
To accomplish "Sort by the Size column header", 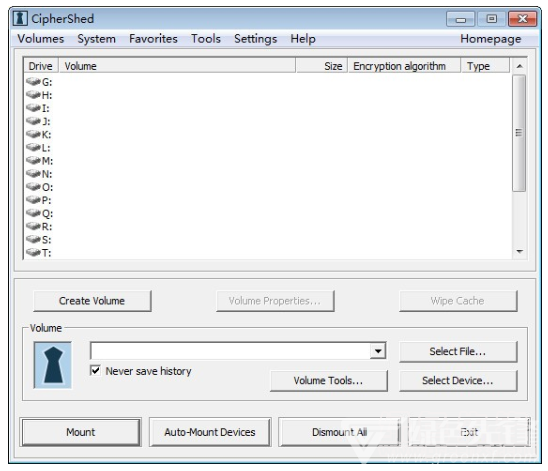I will coord(322,66).
